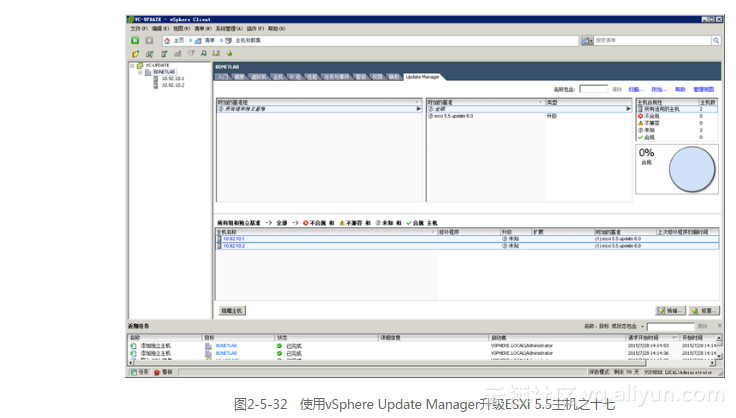
Task: Open the Recent Tasks filter dropdown arrow
Action: pyautogui.click(x=643, y=327)
